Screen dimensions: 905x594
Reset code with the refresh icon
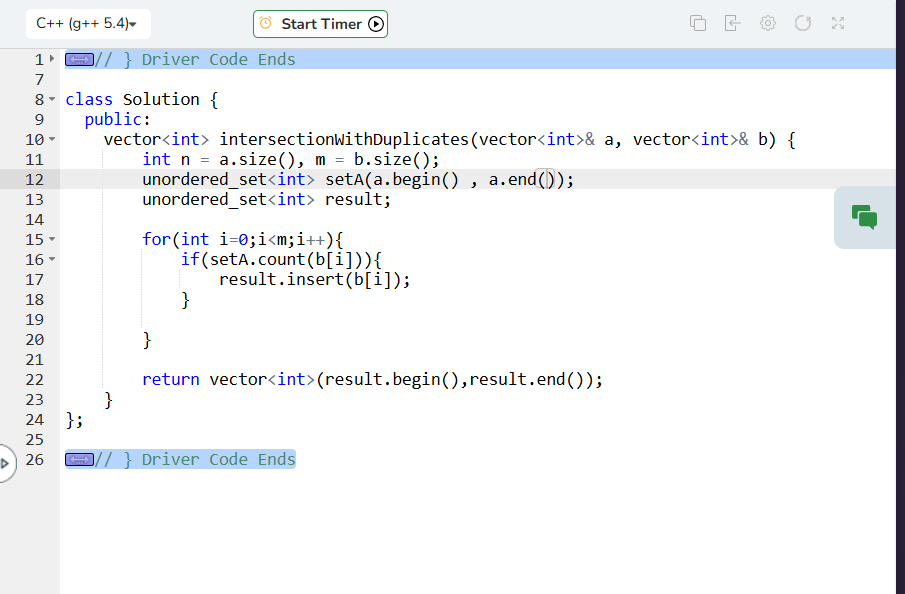pos(803,24)
